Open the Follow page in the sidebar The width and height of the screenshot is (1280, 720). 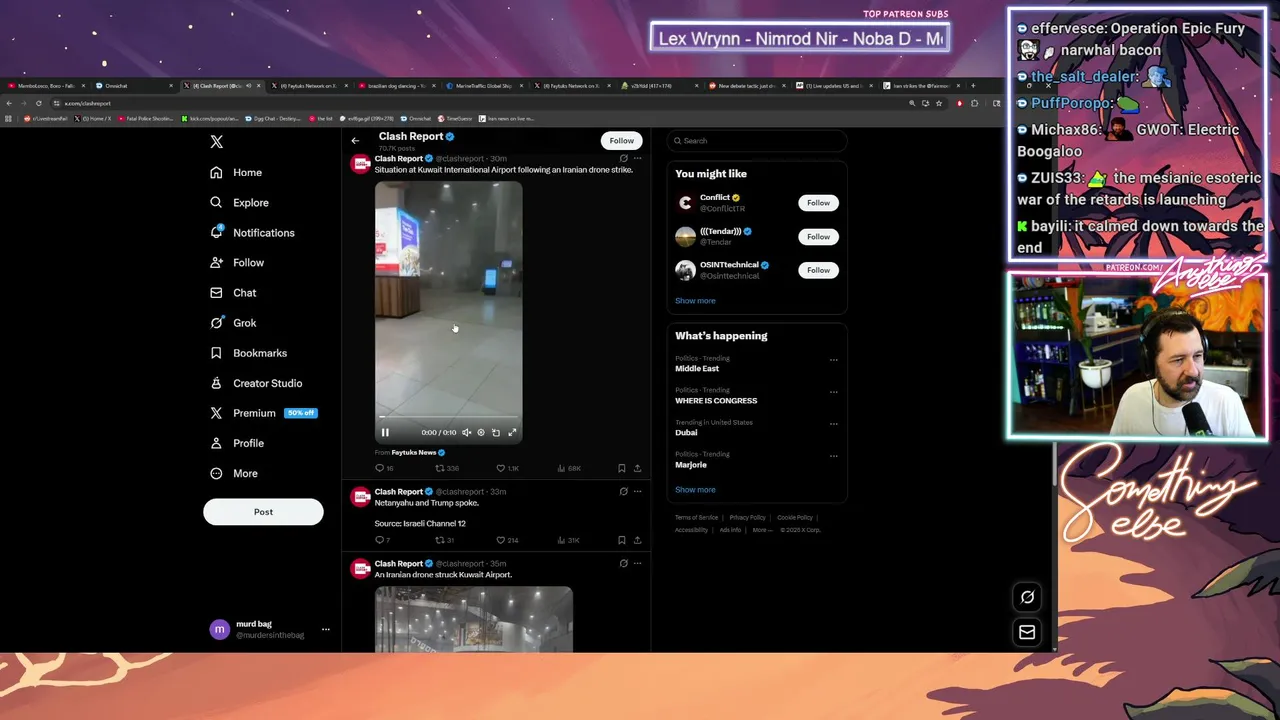click(x=237, y=262)
